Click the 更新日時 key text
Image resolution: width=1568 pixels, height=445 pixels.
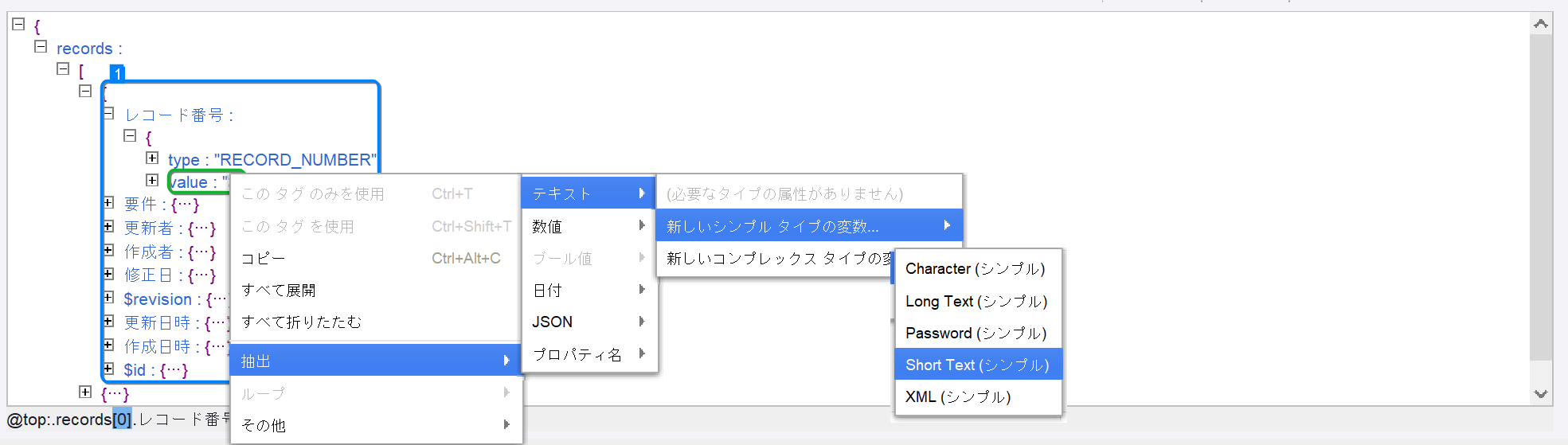157,322
